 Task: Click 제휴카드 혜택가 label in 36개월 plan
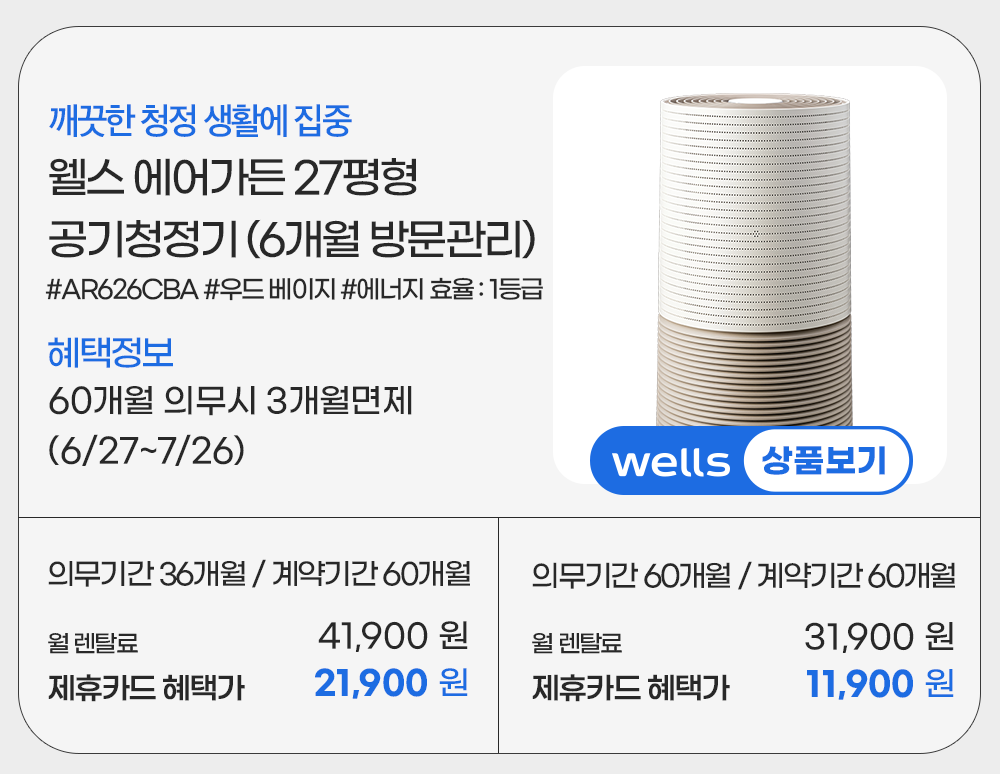pos(146,687)
